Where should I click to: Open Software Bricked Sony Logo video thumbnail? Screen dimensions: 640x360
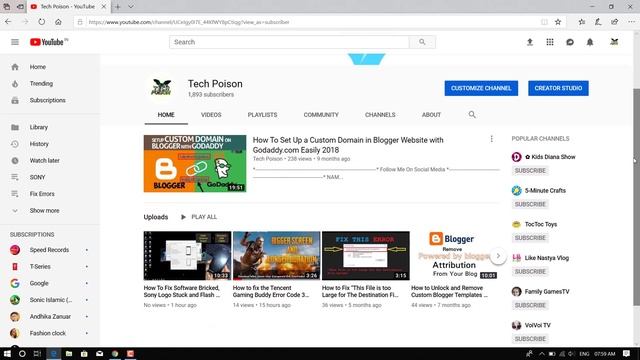pos(187,256)
